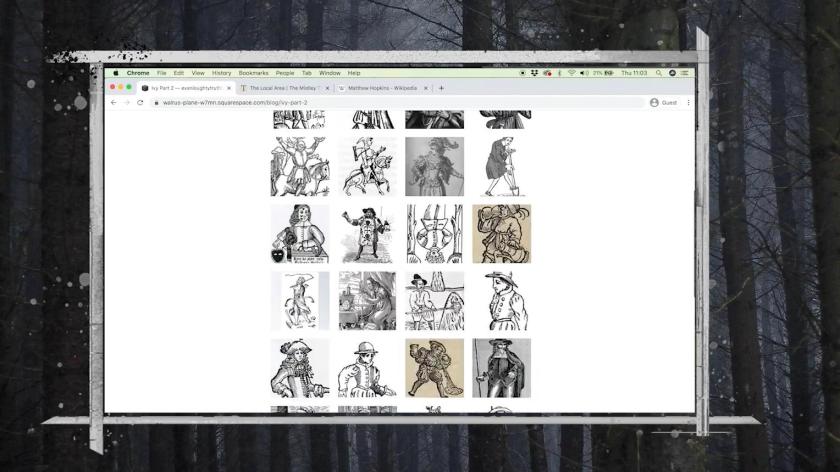The height and width of the screenshot is (472, 840).
Task: Open a new tab with plus button
Action: pyautogui.click(x=441, y=88)
